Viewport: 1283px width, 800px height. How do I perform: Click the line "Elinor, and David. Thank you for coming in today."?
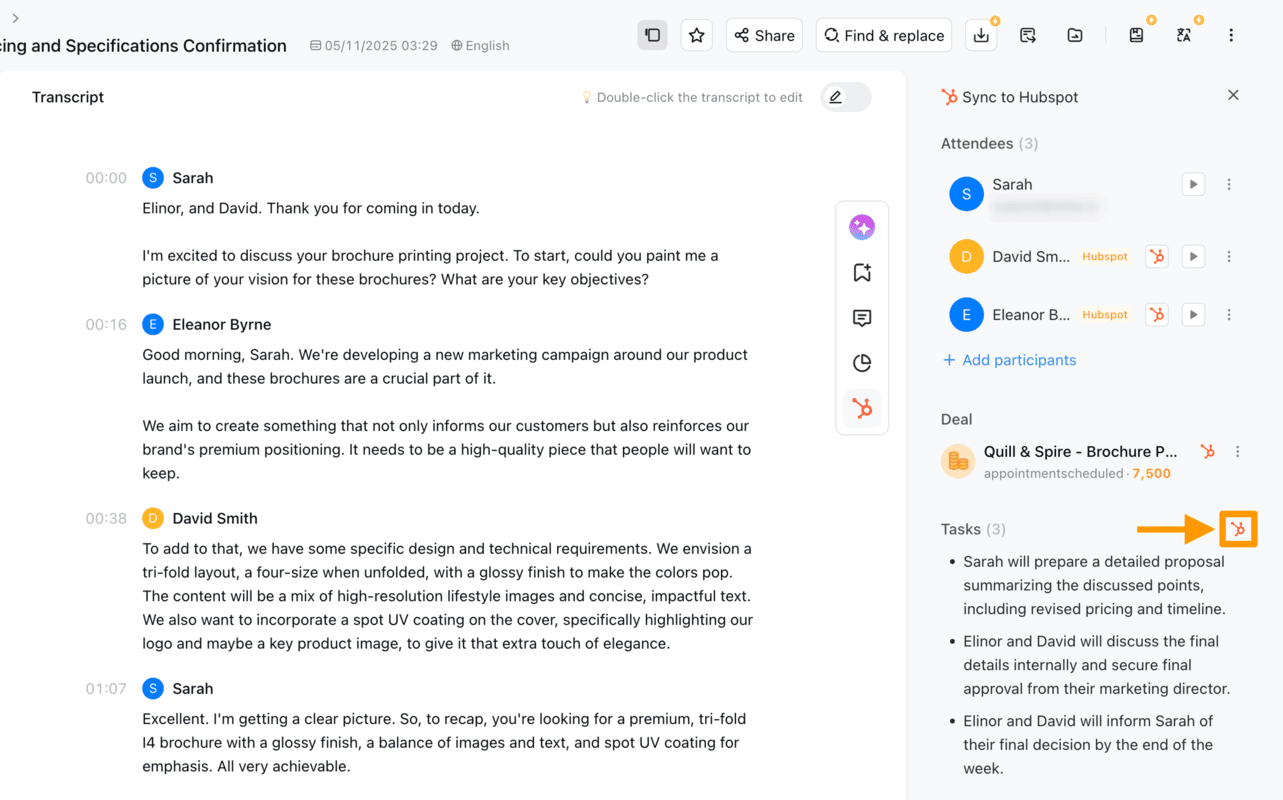tap(311, 208)
